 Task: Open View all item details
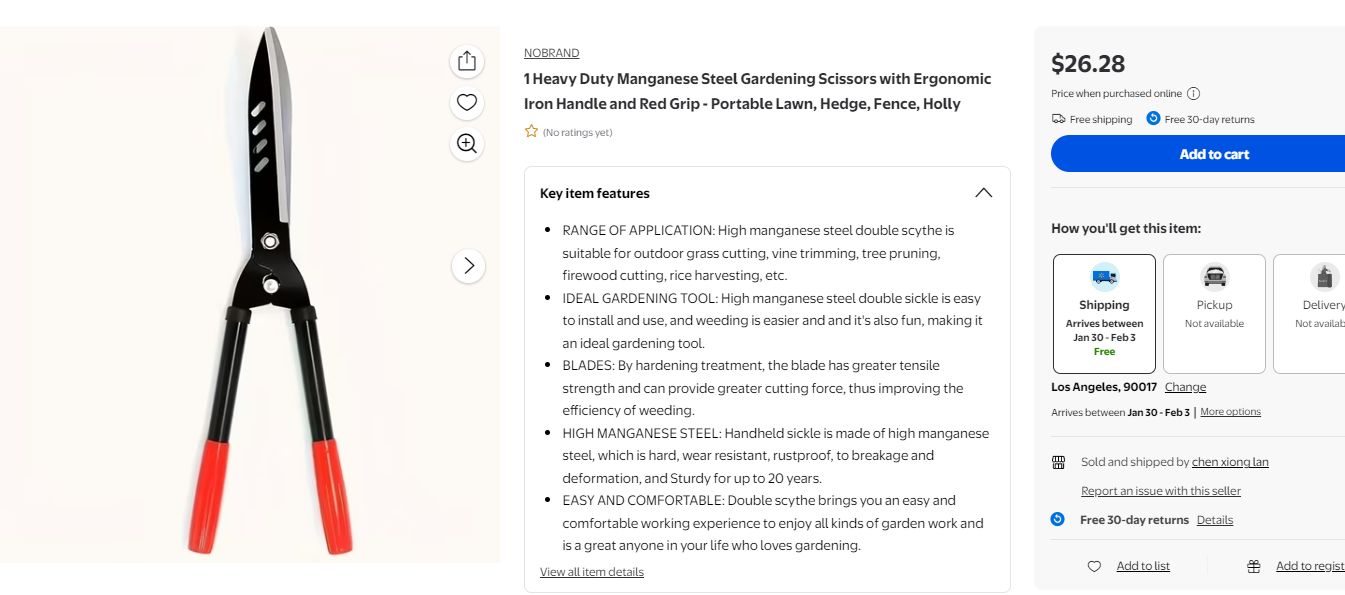[592, 572]
